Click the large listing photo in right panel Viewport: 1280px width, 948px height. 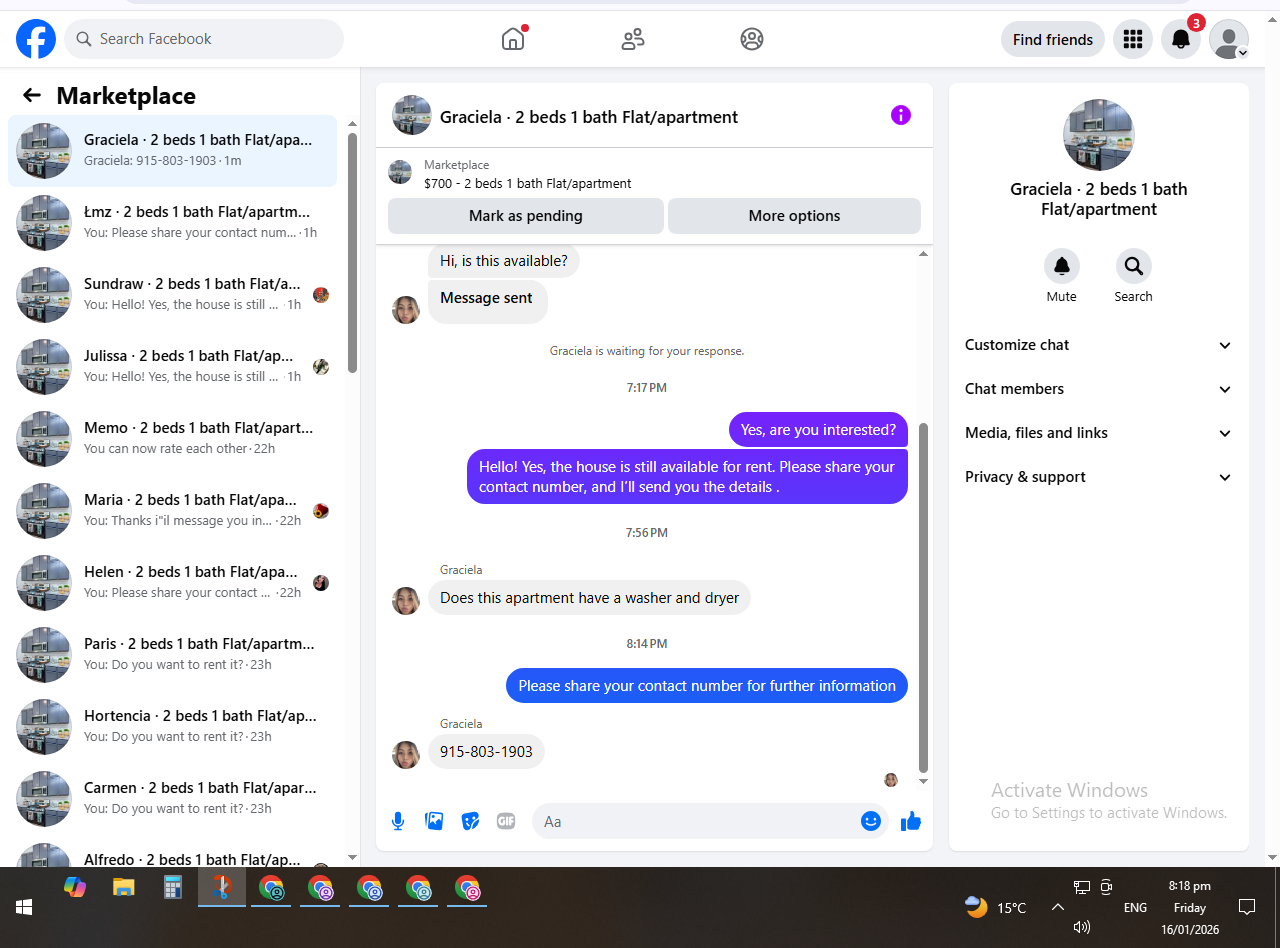[x=1099, y=135]
